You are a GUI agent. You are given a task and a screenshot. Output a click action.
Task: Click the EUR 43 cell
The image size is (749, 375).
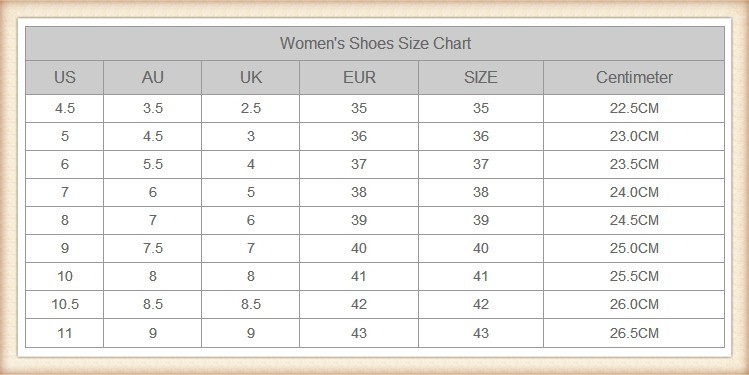point(359,333)
